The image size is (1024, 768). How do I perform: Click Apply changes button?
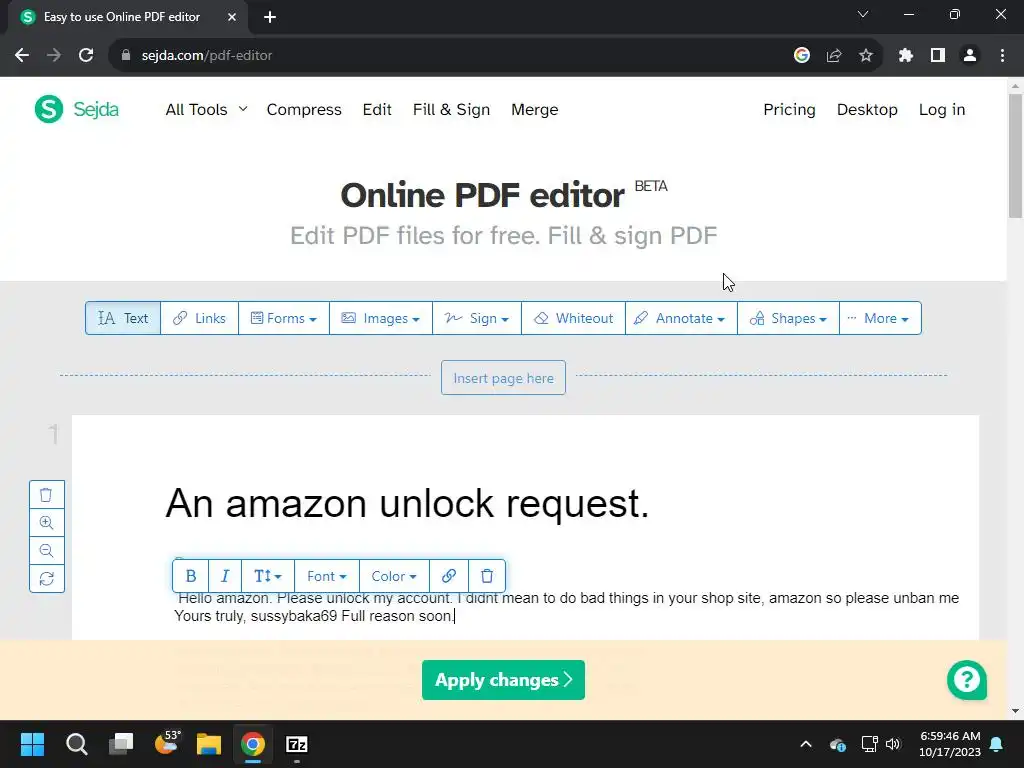click(503, 680)
